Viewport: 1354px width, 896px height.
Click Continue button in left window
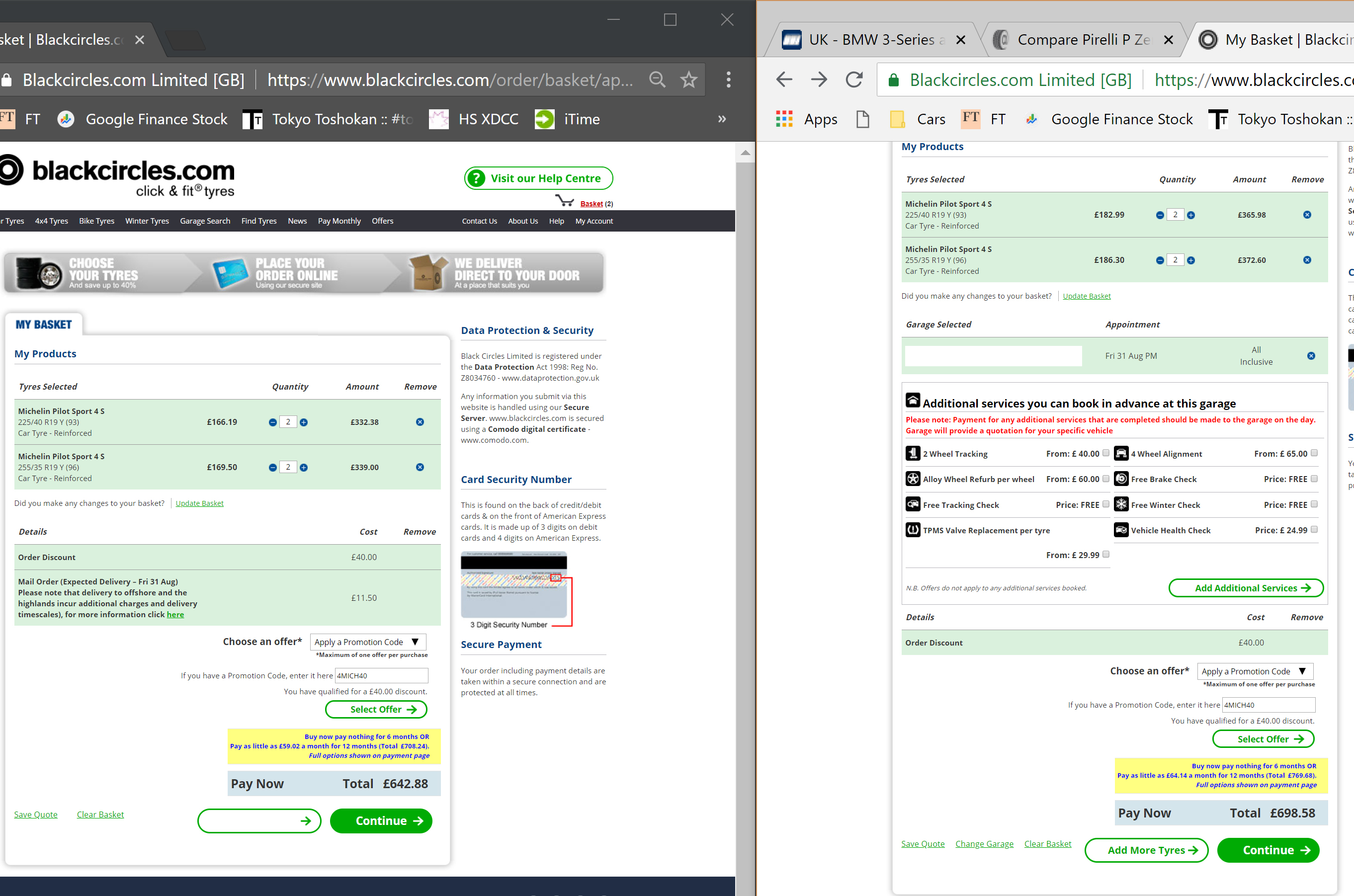point(381,821)
